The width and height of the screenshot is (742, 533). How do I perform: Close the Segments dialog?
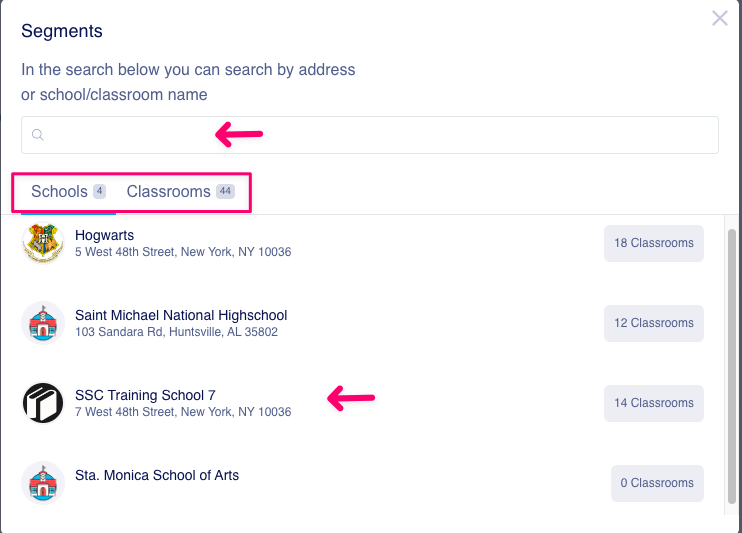(720, 18)
